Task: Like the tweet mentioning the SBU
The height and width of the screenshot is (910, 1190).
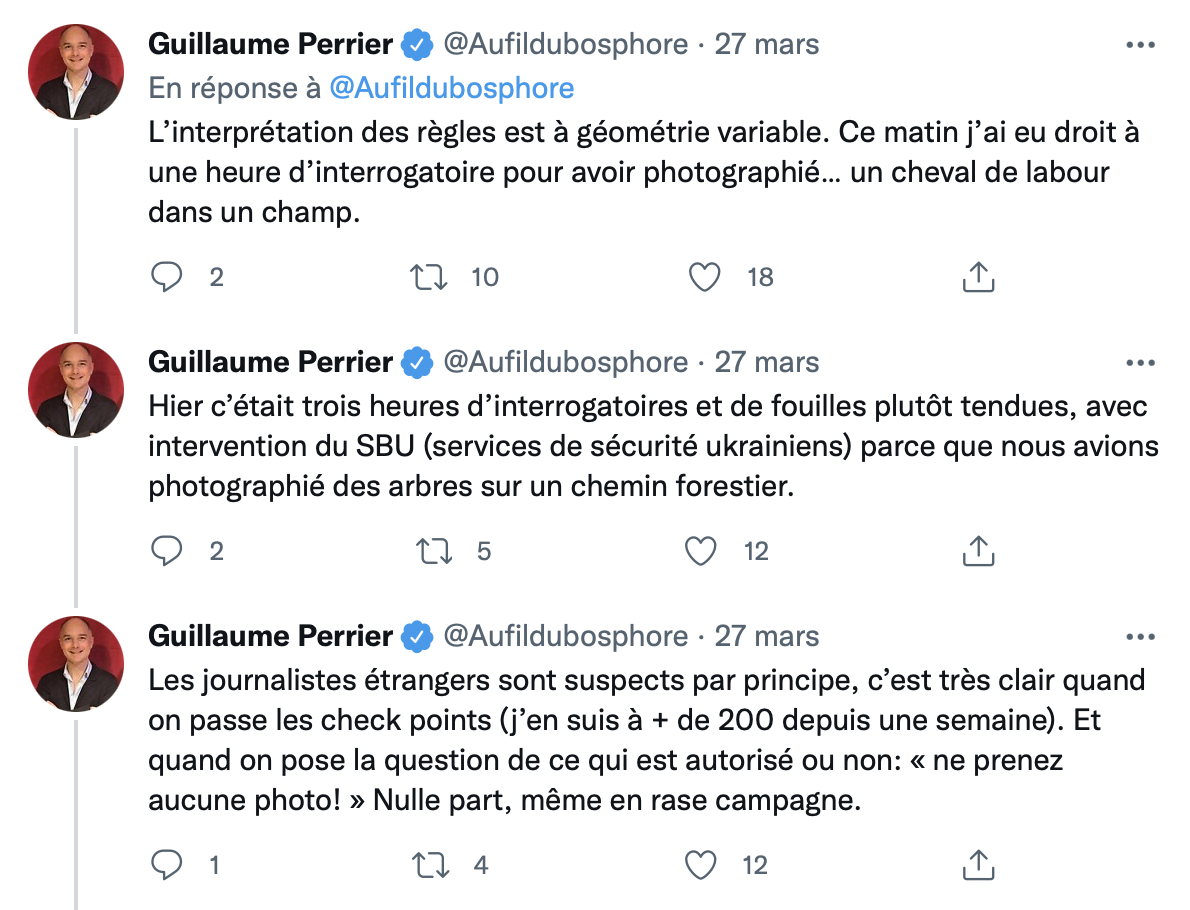Action: (705, 551)
